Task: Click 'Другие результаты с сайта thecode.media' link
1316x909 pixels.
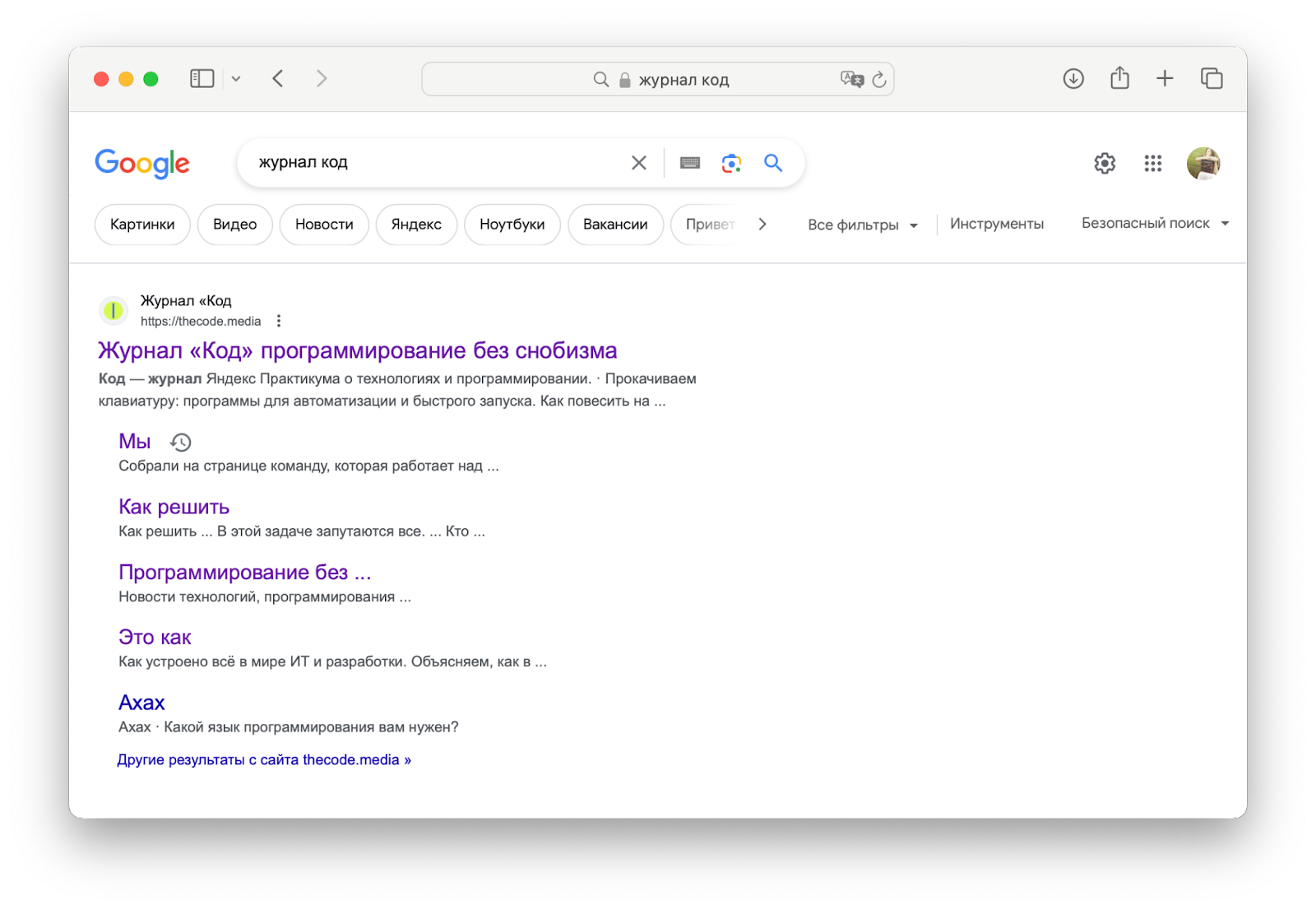Action: point(264,760)
